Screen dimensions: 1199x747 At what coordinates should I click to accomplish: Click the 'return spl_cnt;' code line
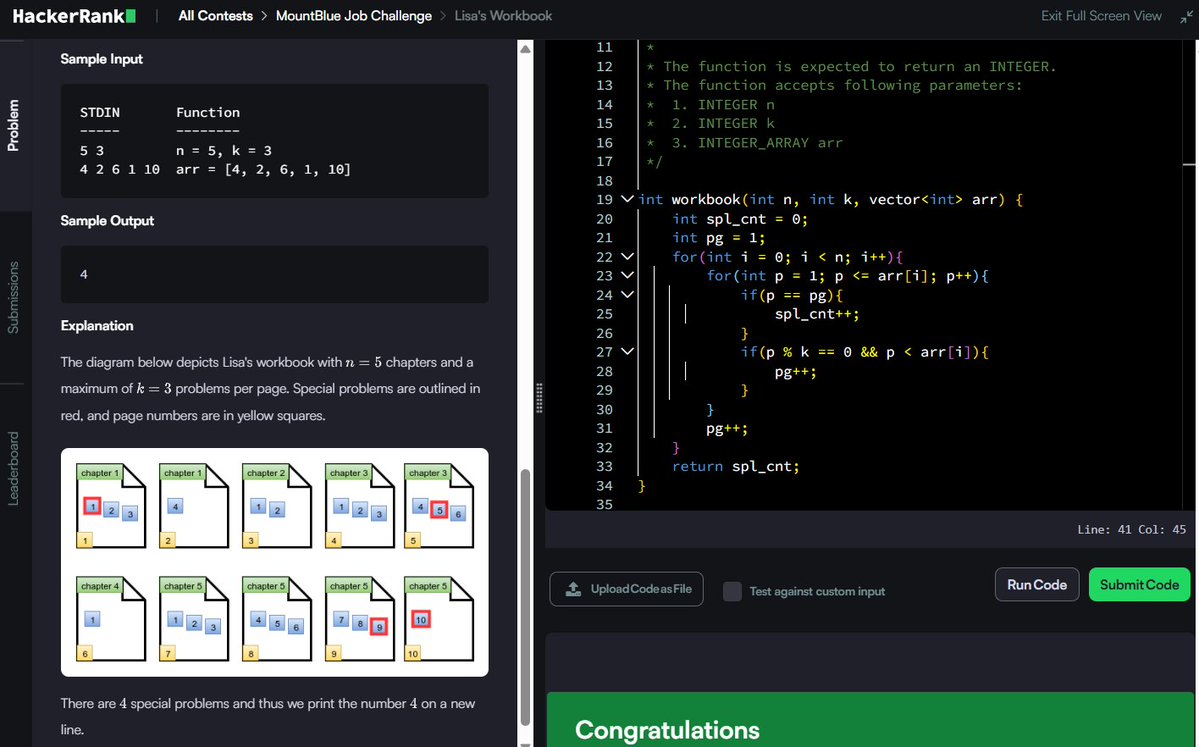coord(736,466)
